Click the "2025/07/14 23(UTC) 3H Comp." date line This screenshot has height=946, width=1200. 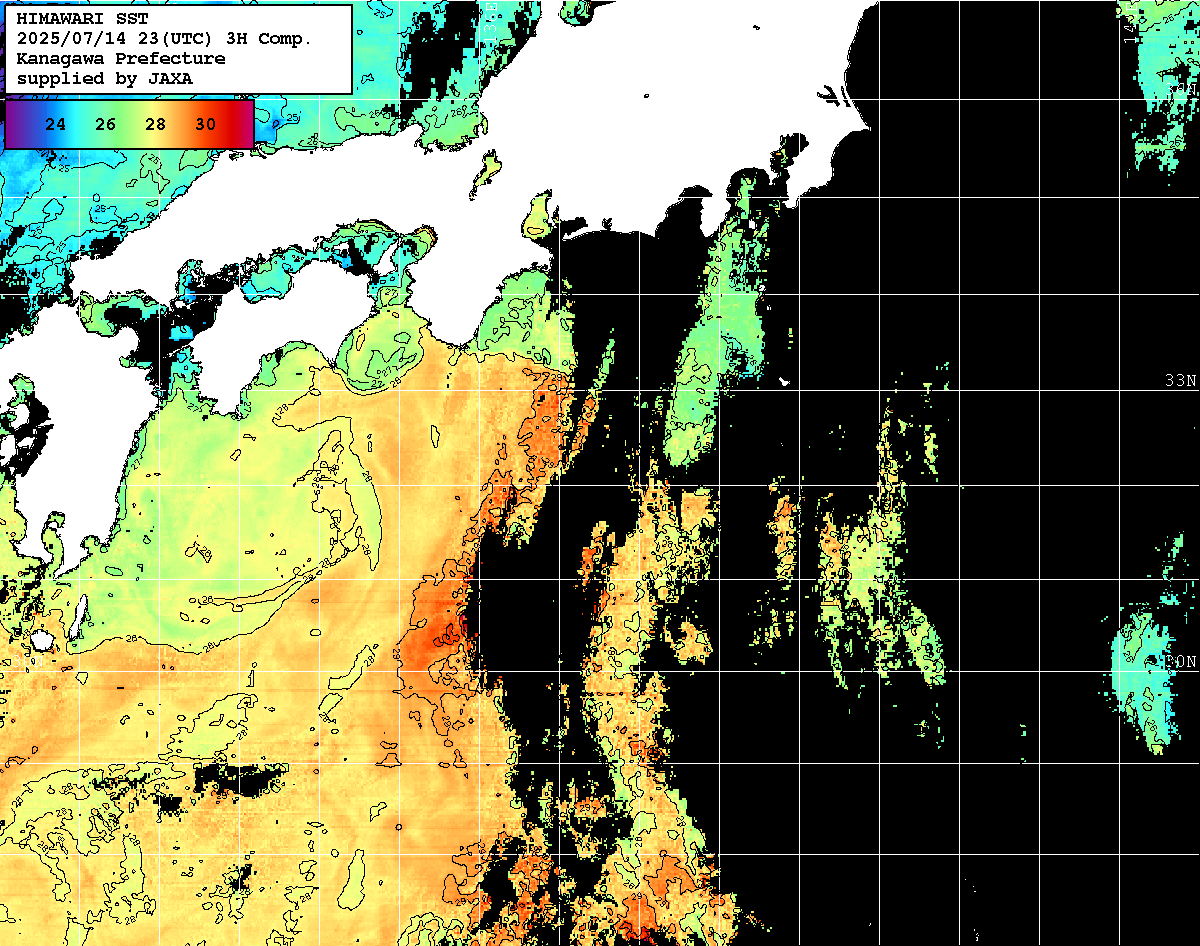(165, 38)
